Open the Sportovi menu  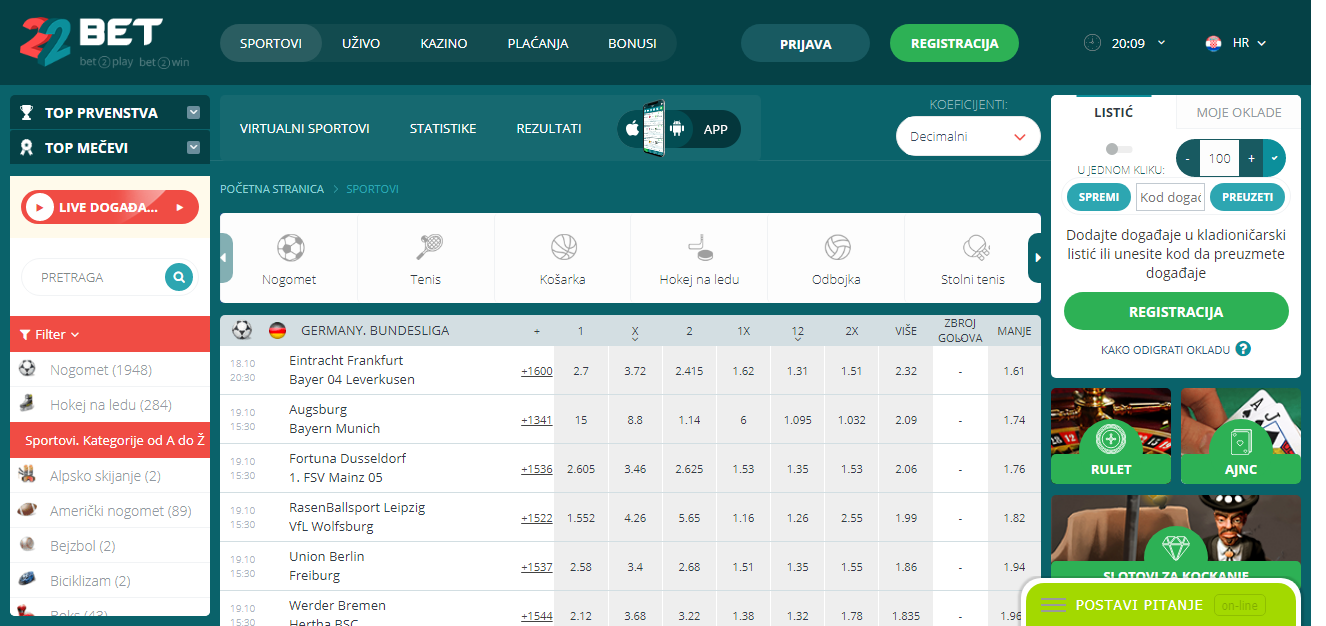[271, 43]
